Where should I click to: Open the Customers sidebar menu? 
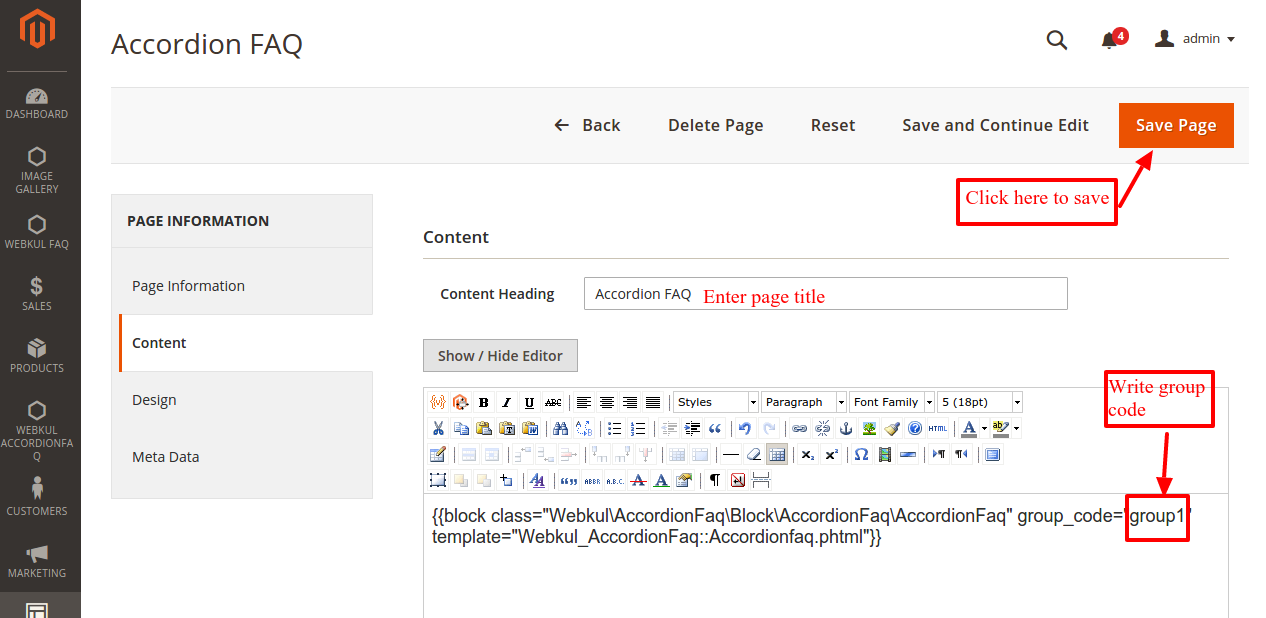(x=37, y=496)
